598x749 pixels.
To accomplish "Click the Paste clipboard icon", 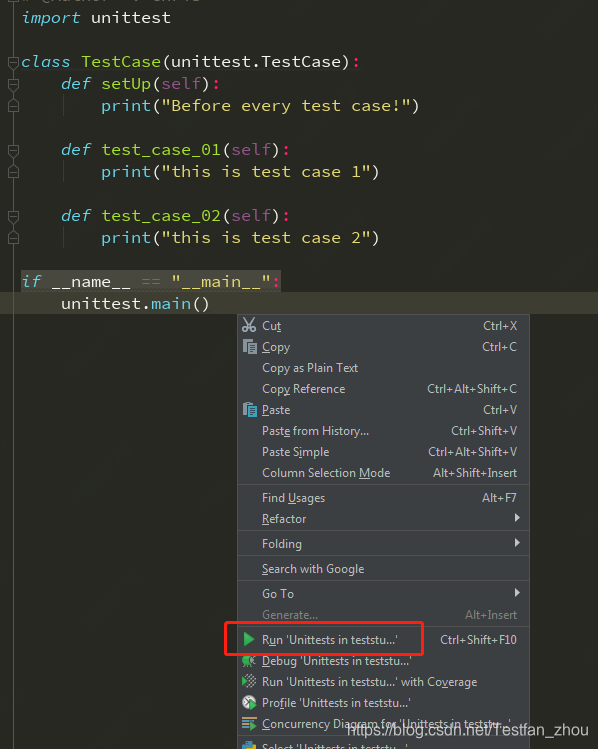I will [249, 410].
